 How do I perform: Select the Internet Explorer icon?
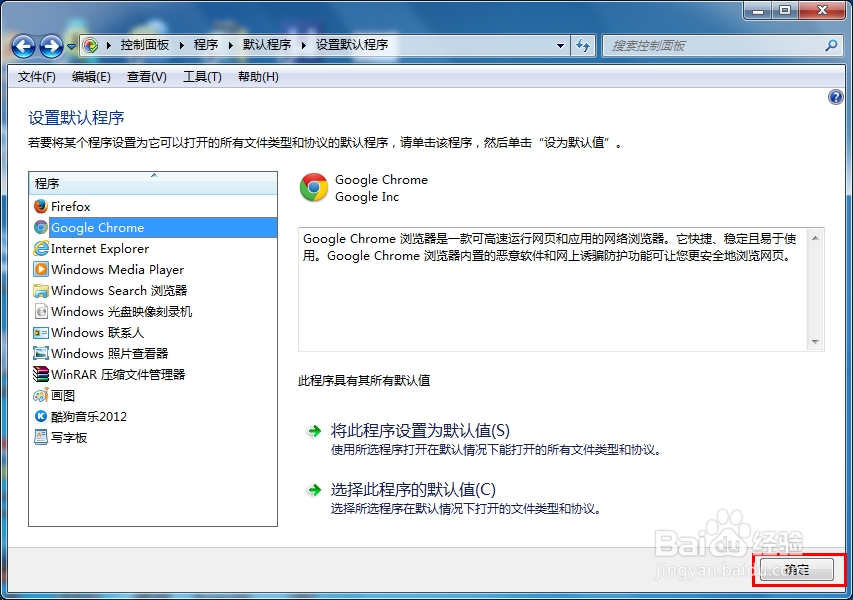coord(41,248)
